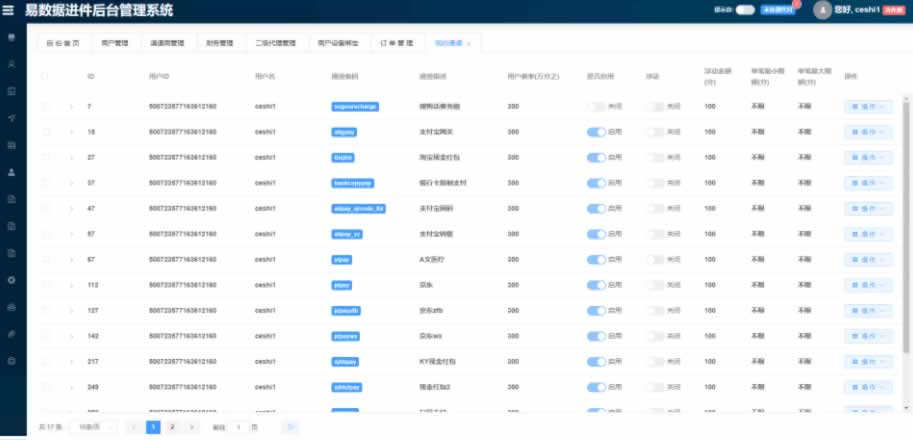Close the active tab with its X icon
This screenshot has width=913, height=440.
pos(469,44)
